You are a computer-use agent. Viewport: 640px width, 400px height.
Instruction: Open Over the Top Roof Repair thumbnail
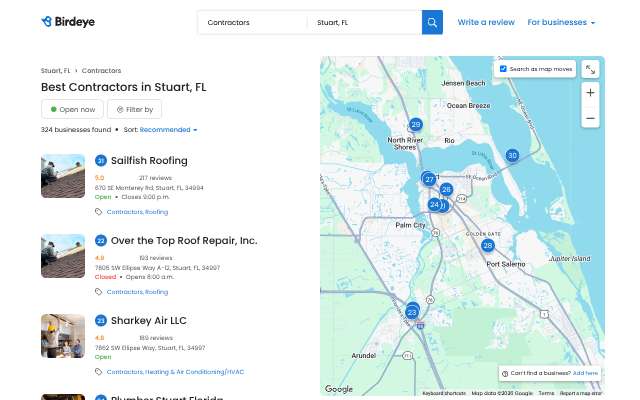(x=63, y=256)
